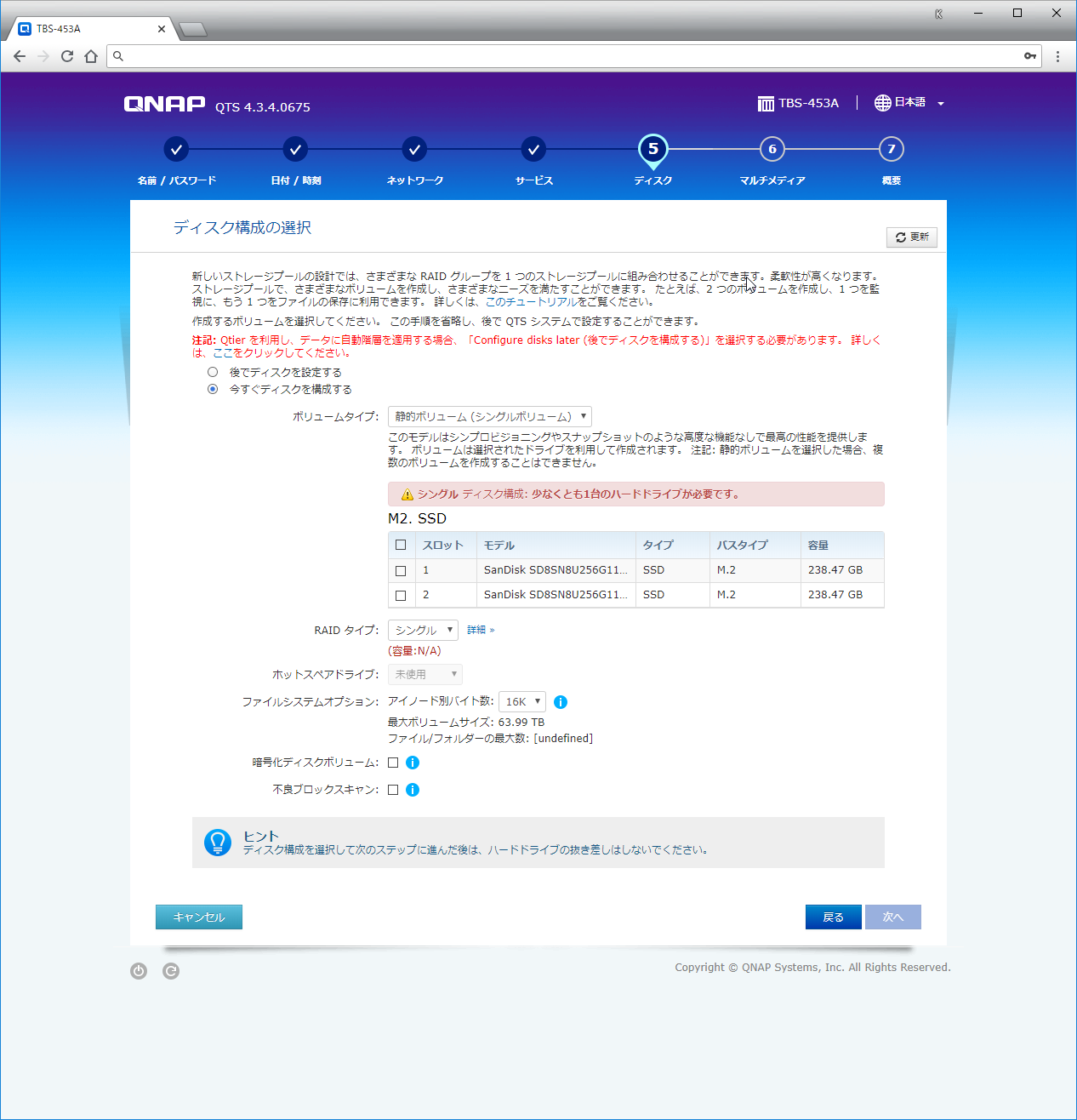Click info icon for bad block scan

pos(413,790)
